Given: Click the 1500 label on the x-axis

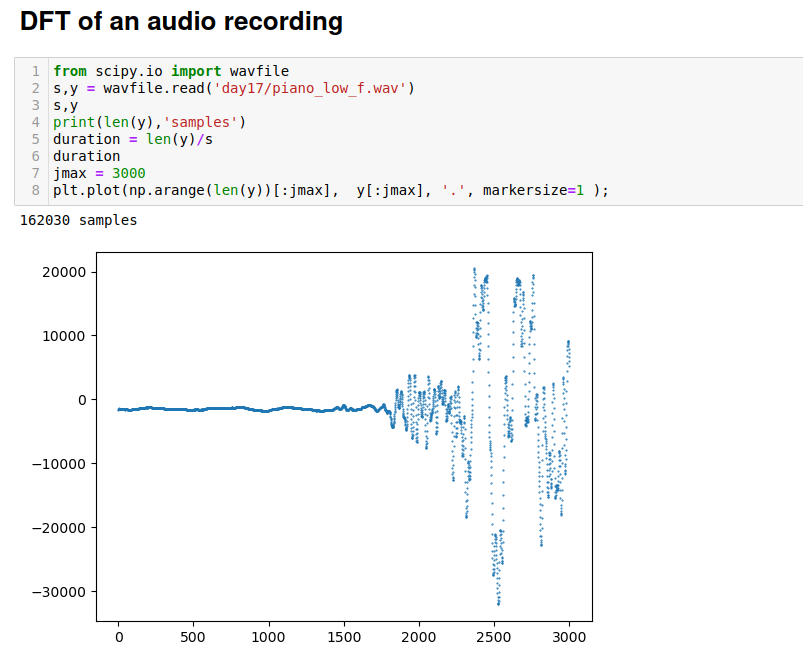Looking at the screenshot, I should 344,636.
